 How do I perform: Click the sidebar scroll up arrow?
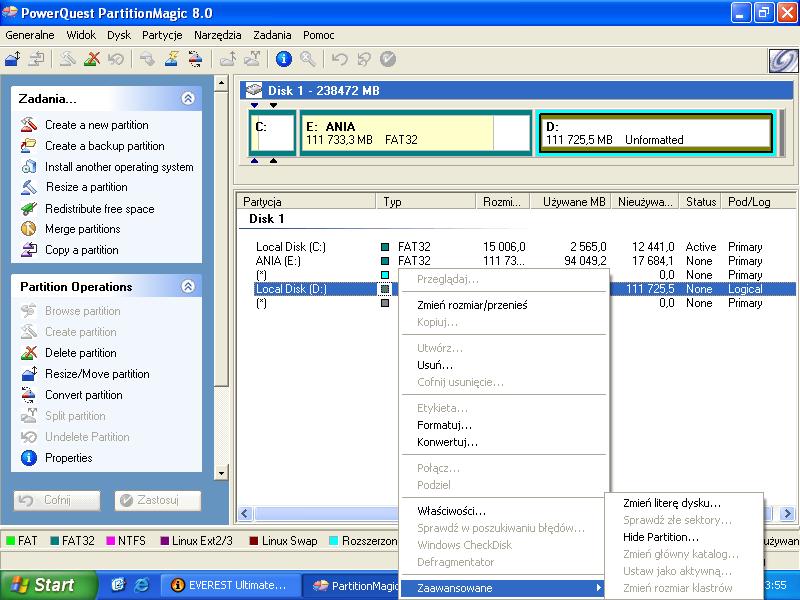(x=221, y=83)
